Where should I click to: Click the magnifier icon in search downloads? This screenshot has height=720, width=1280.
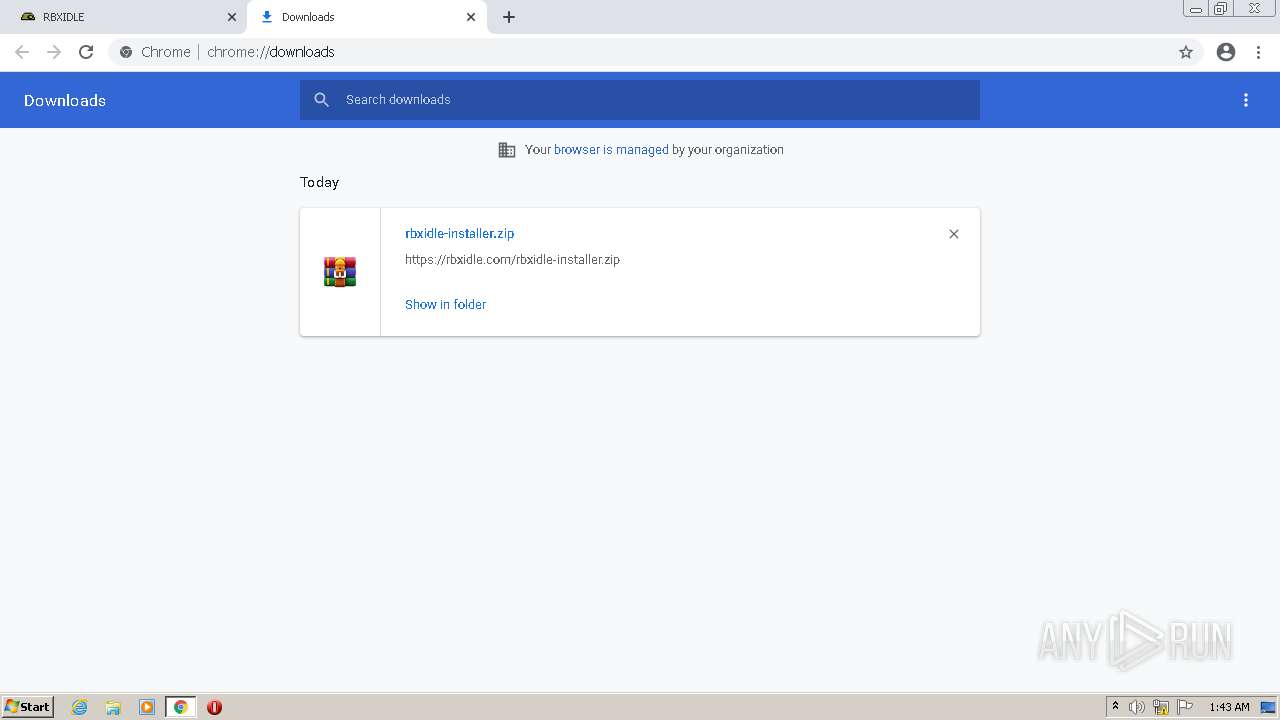coord(321,100)
